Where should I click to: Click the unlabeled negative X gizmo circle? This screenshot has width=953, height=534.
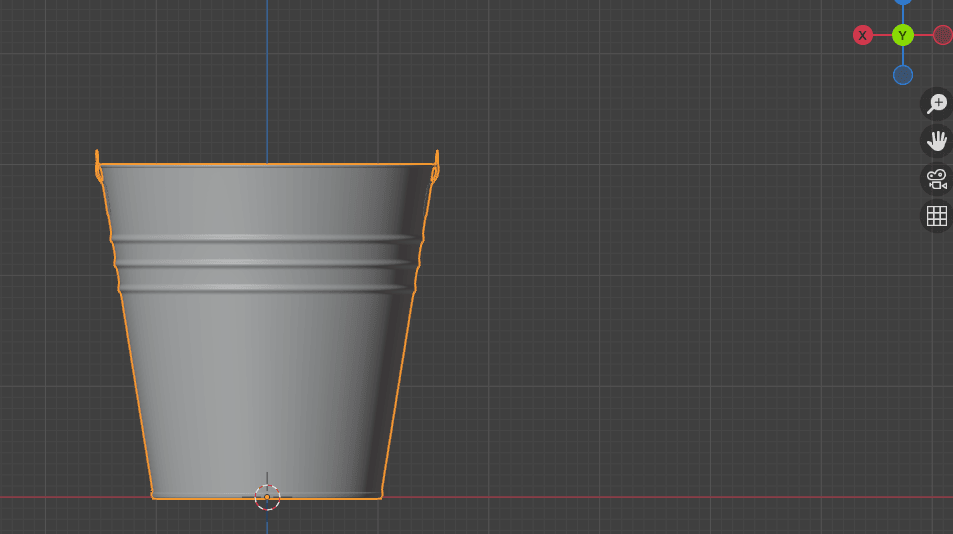click(942, 35)
